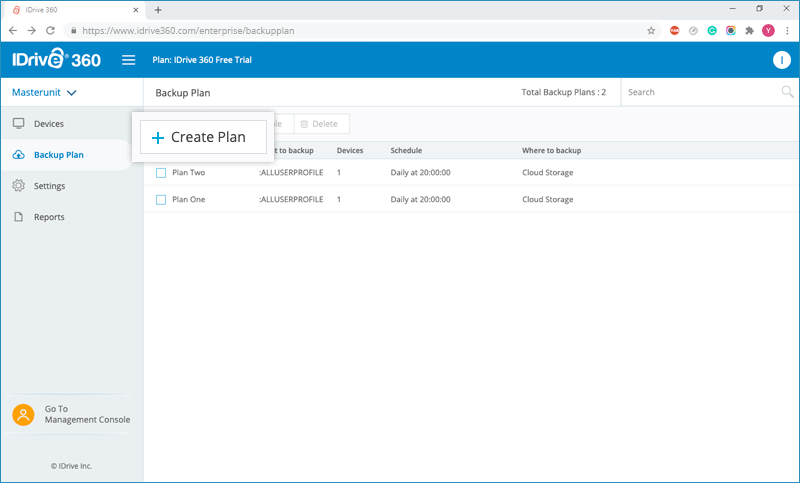Image resolution: width=800 pixels, height=483 pixels.
Task: Click the Where to backup column header
Action: pos(552,150)
